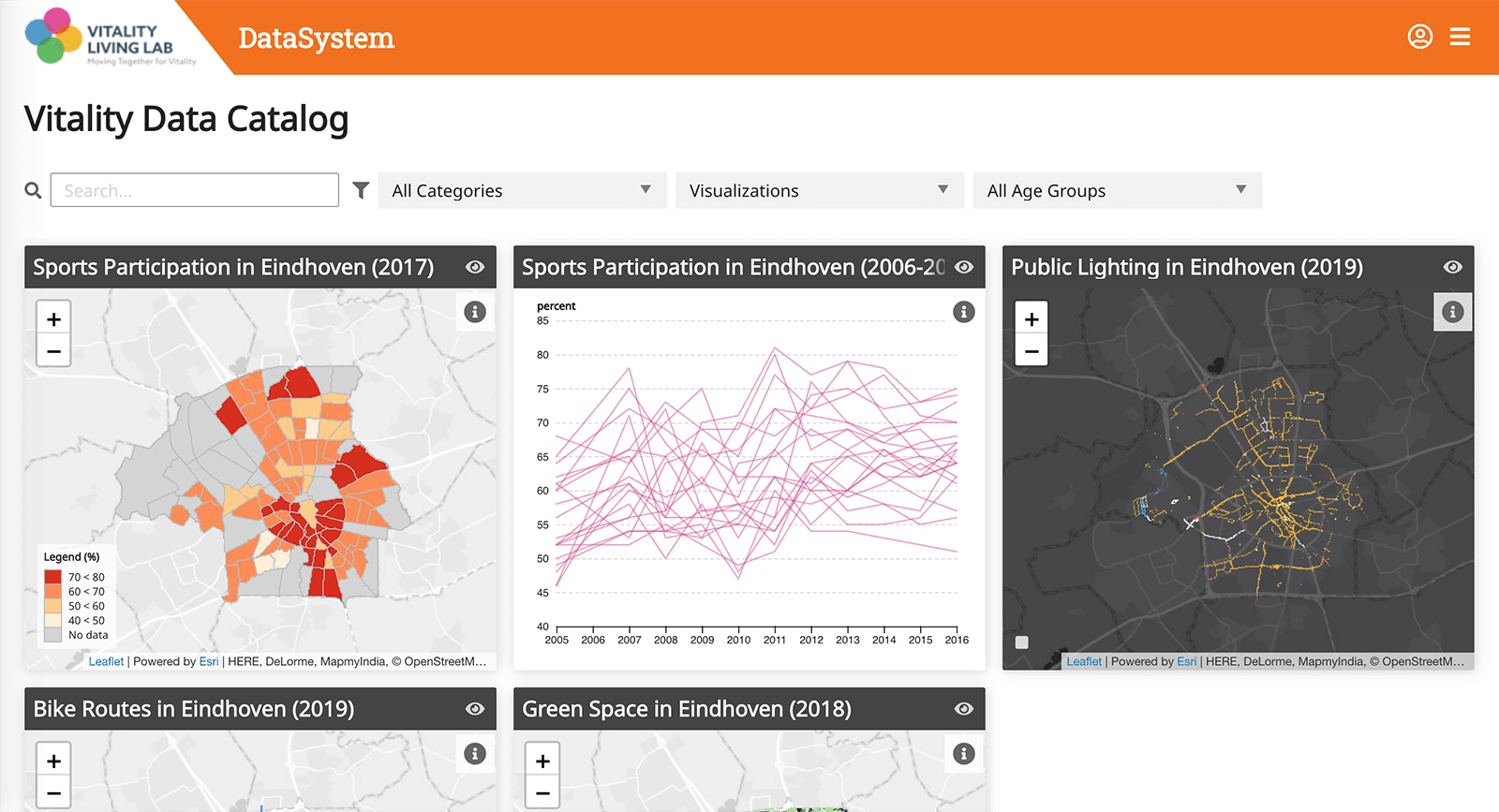The image size is (1499, 812).
Task: Click Sports Participation in Eindhoven (2006-20 title
Action: click(734, 267)
